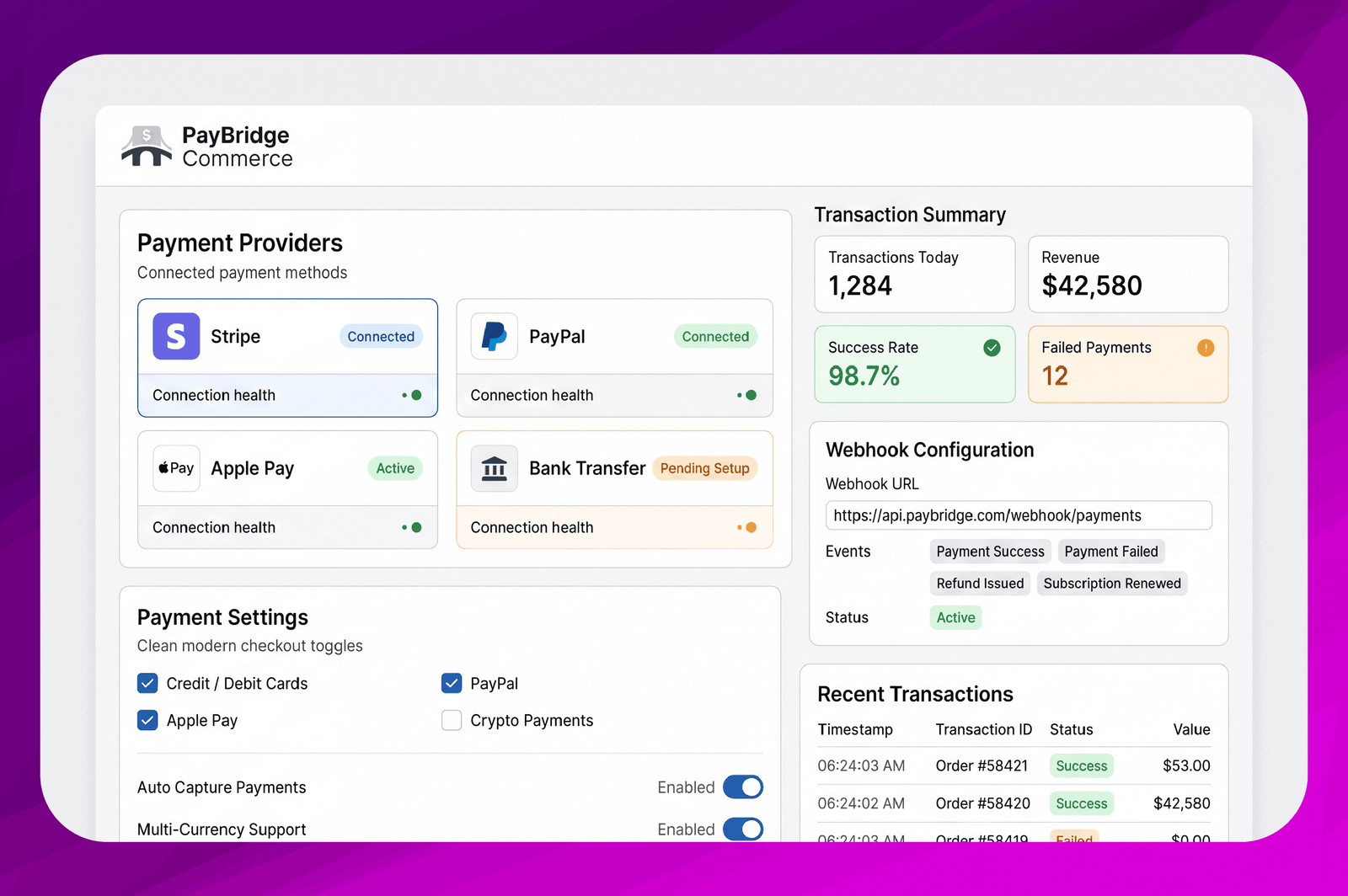Viewport: 1348px width, 896px height.
Task: Uncheck the Credit / Debit Cards checkbox
Action: 147,683
